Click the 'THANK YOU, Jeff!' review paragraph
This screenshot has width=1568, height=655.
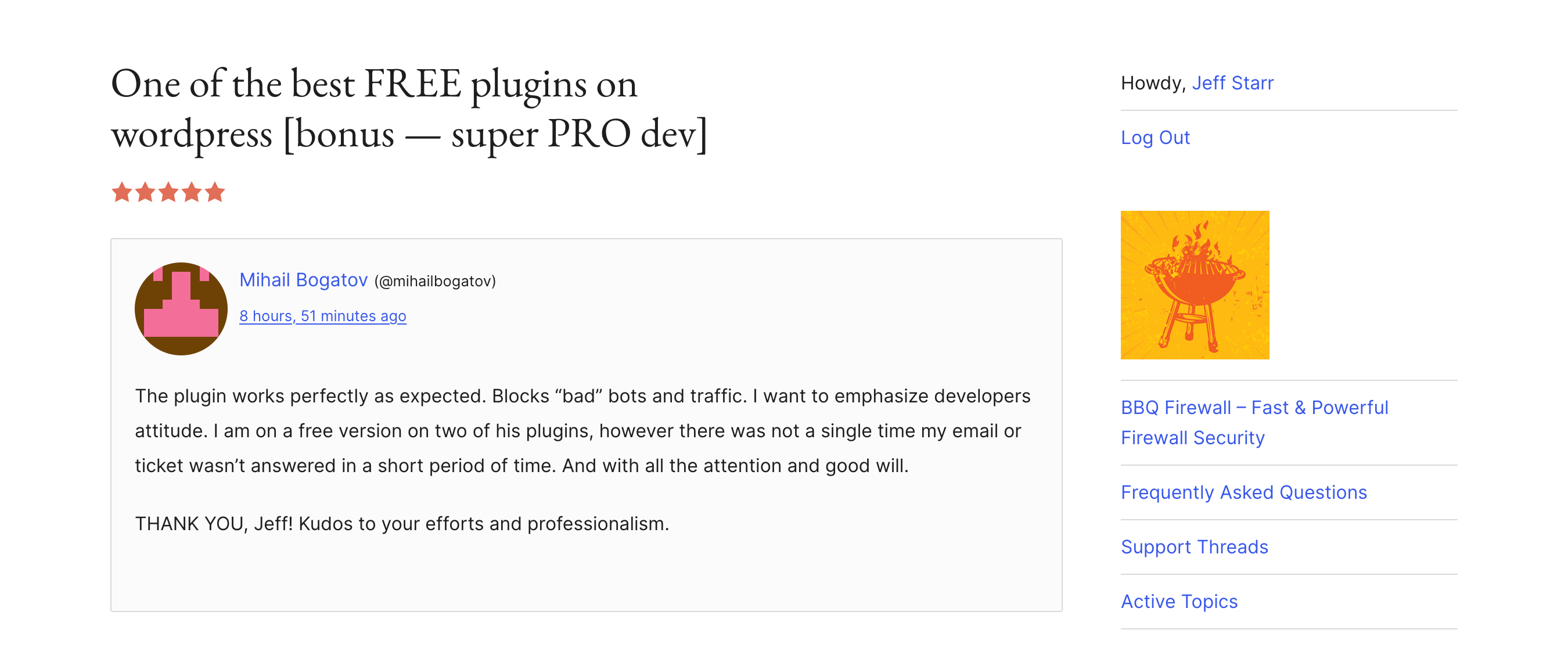402,524
